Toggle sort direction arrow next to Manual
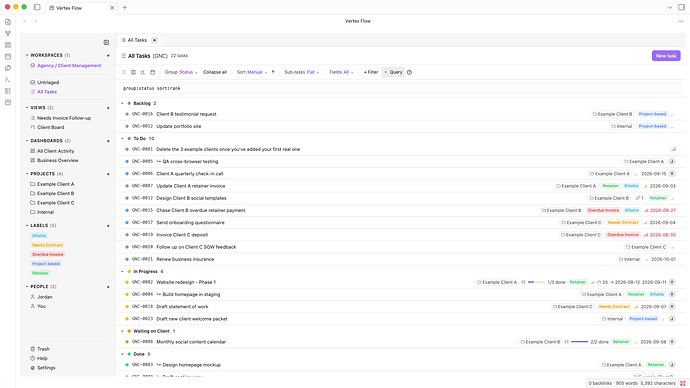This screenshot has height=388, width=690. click(x=273, y=72)
